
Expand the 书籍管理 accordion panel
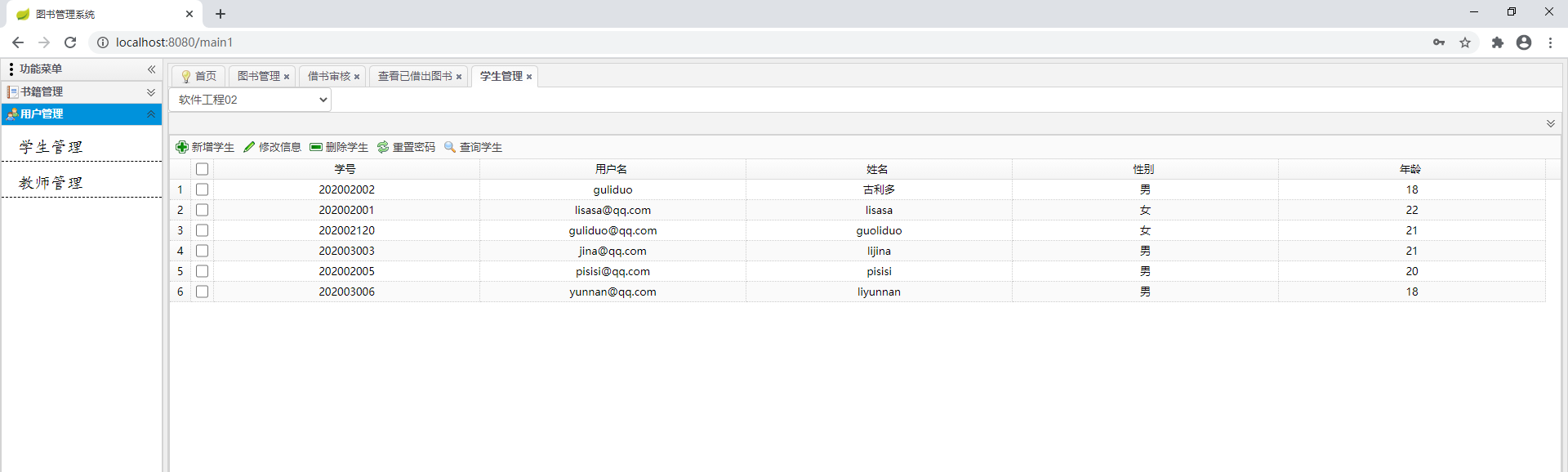click(150, 92)
